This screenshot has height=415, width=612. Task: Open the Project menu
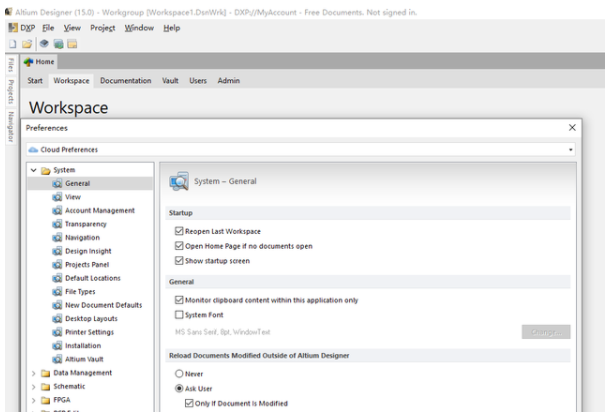pos(103,28)
